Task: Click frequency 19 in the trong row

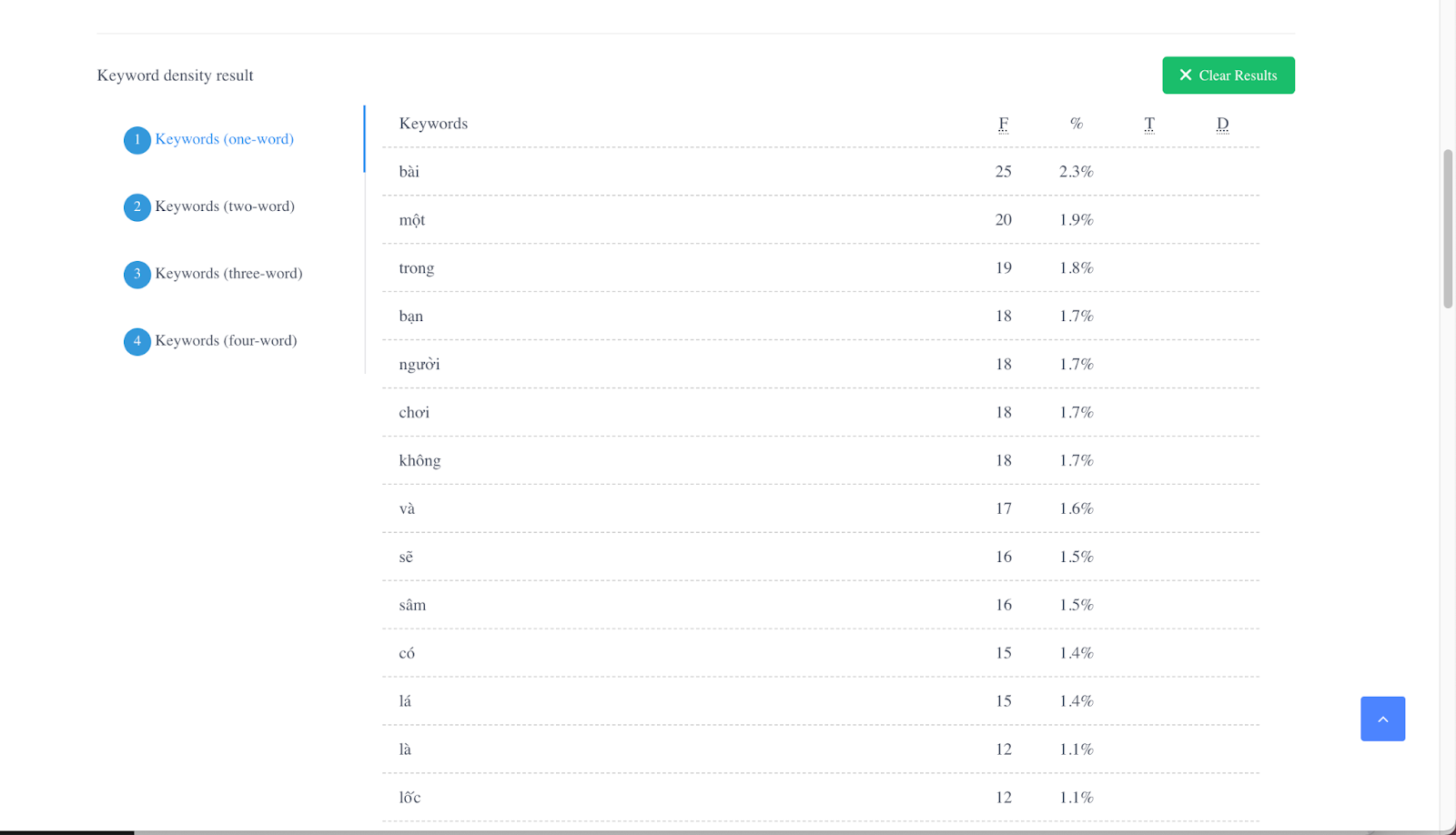Action: point(1003,267)
